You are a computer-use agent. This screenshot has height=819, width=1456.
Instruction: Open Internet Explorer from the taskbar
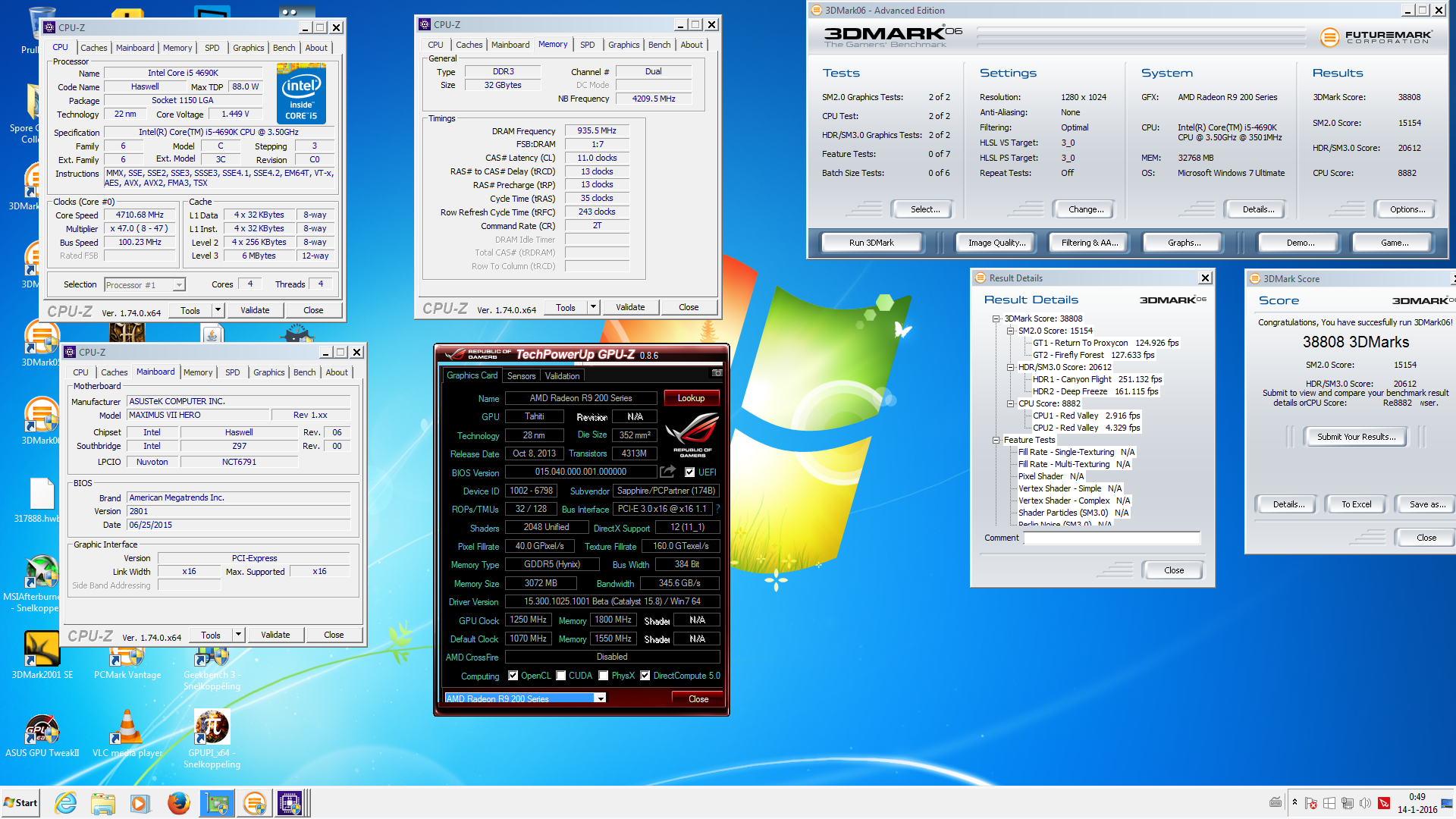pos(66,803)
